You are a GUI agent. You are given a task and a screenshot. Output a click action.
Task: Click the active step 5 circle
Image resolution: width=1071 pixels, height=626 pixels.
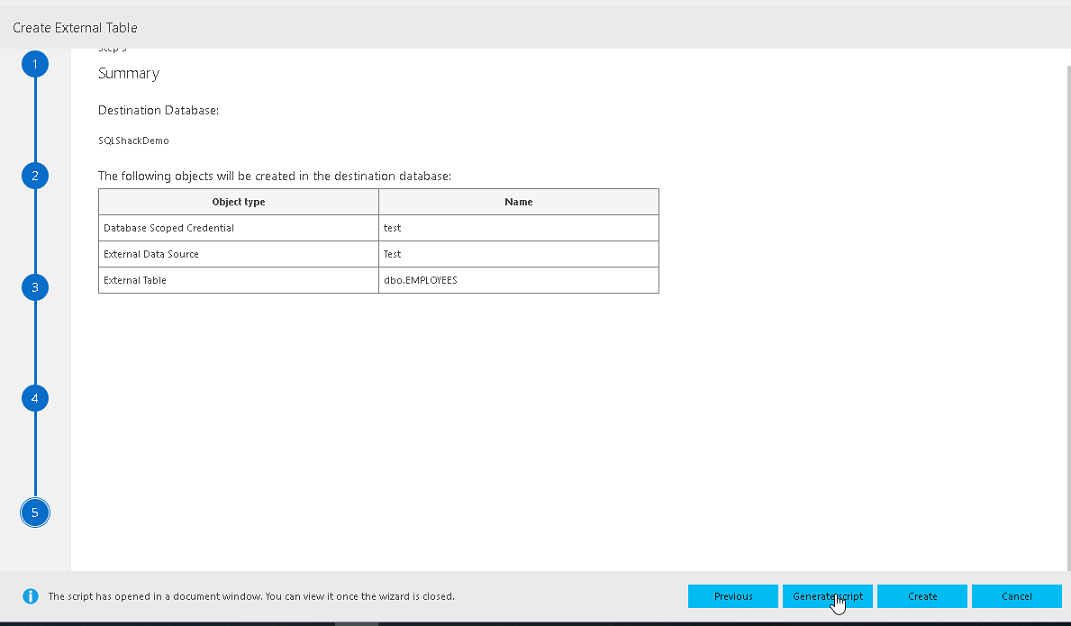click(x=35, y=513)
